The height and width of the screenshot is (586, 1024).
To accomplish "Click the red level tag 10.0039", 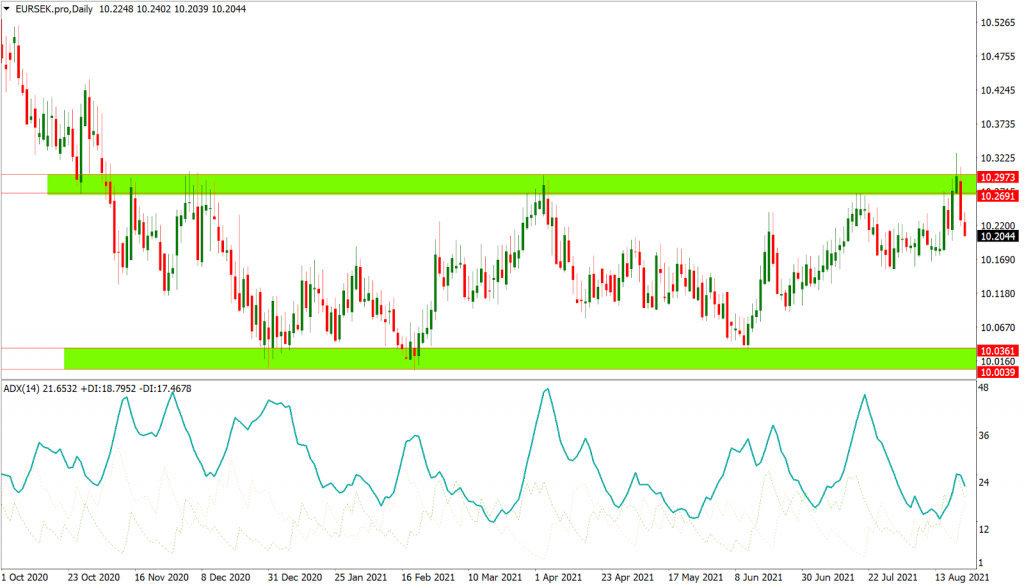I will [x=998, y=375].
